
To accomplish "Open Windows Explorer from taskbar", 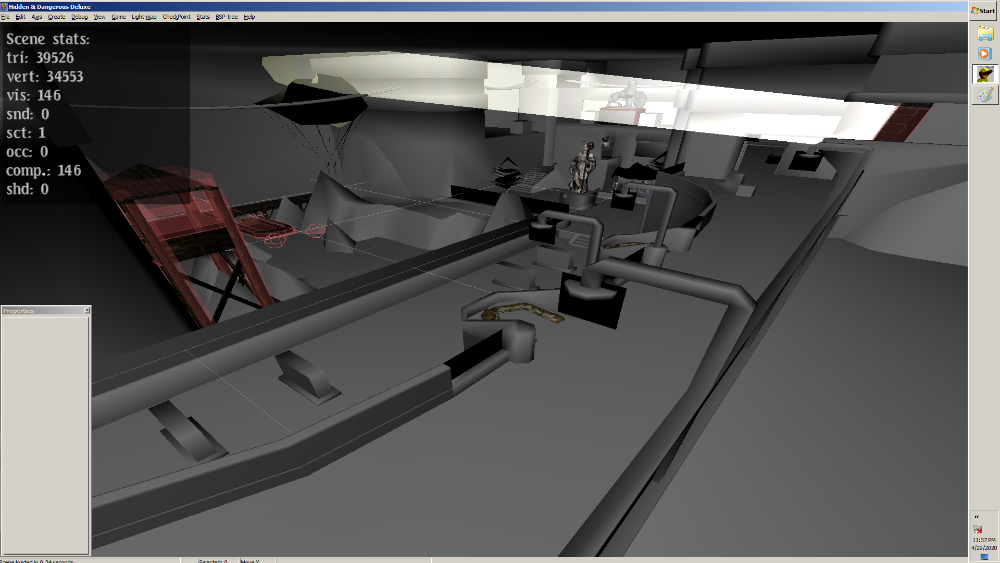I will pyautogui.click(x=985, y=33).
